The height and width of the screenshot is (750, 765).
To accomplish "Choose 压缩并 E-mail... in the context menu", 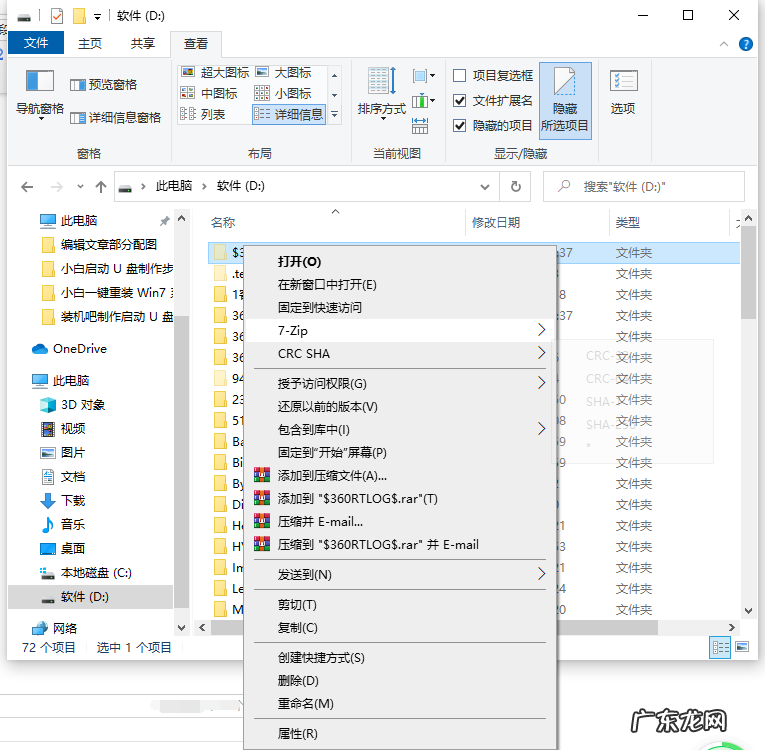I will pos(400,521).
